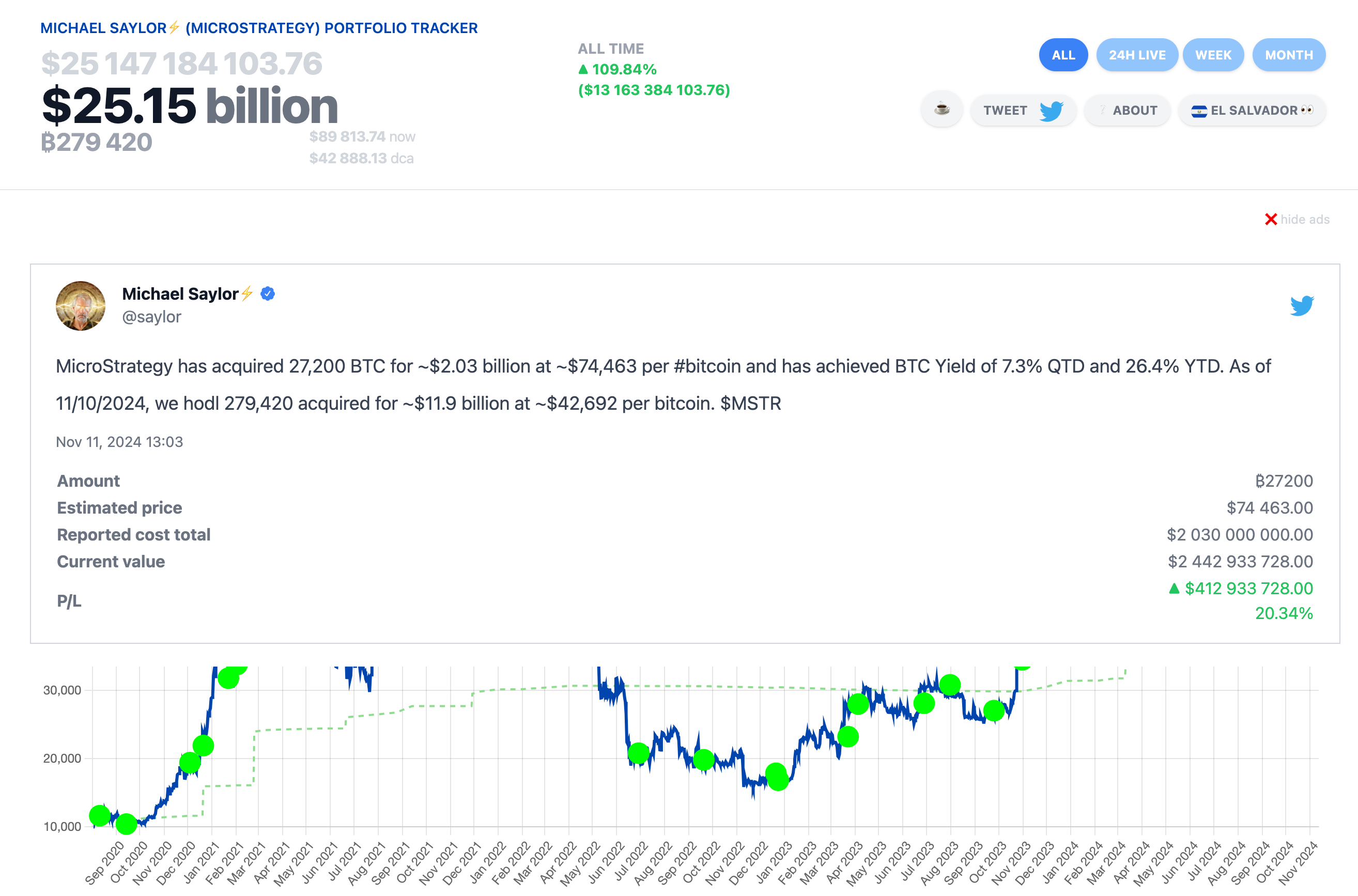Click the tweet text about 27,200 BTC

tap(663, 384)
